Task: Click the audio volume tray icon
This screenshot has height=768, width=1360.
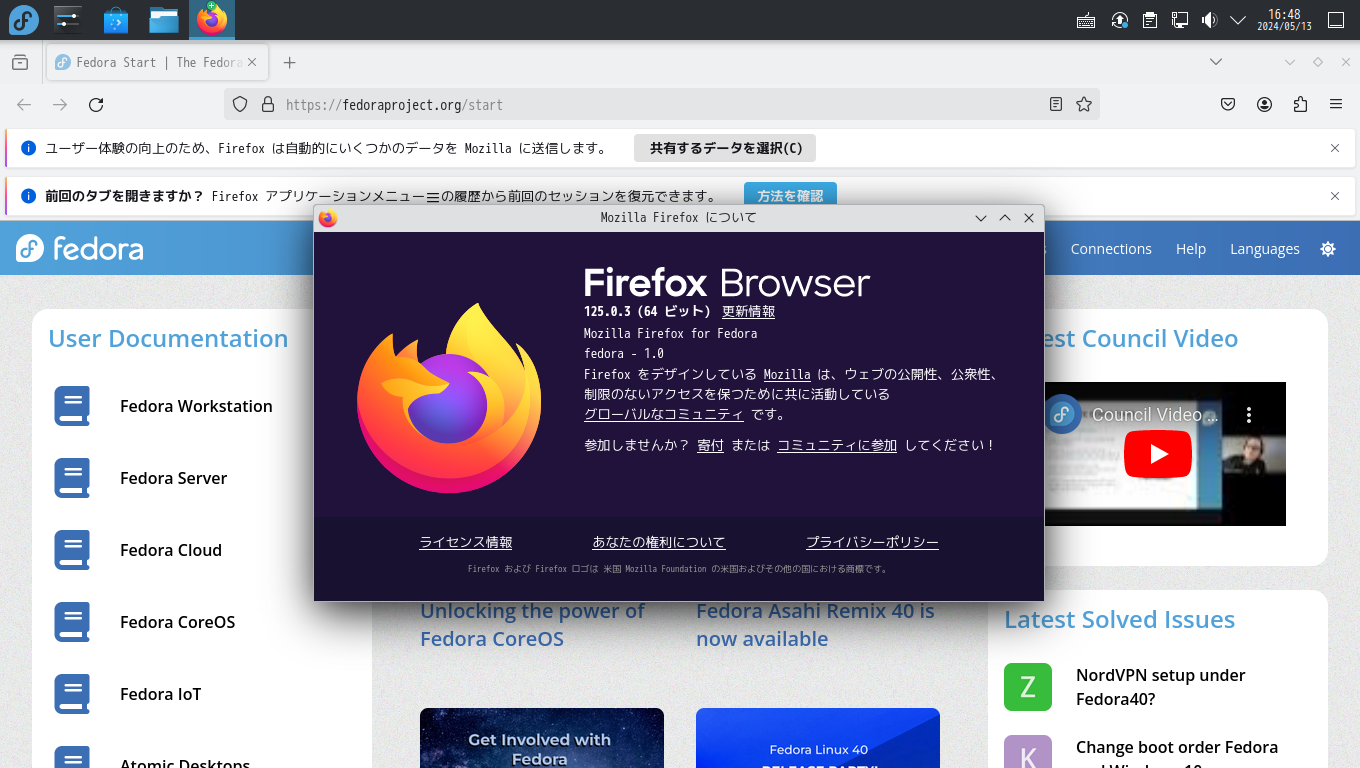Action: (x=1209, y=20)
